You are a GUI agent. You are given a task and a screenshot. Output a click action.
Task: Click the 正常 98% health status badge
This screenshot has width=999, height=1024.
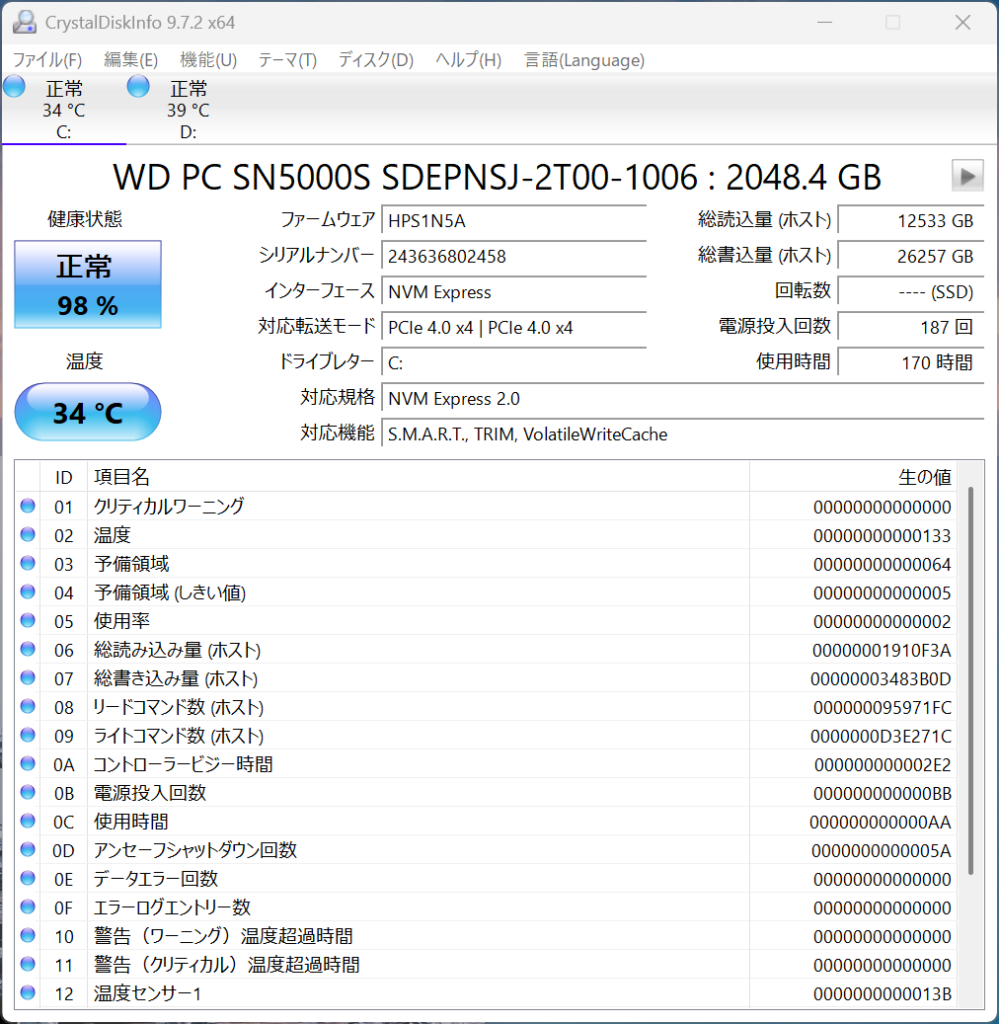pos(87,285)
